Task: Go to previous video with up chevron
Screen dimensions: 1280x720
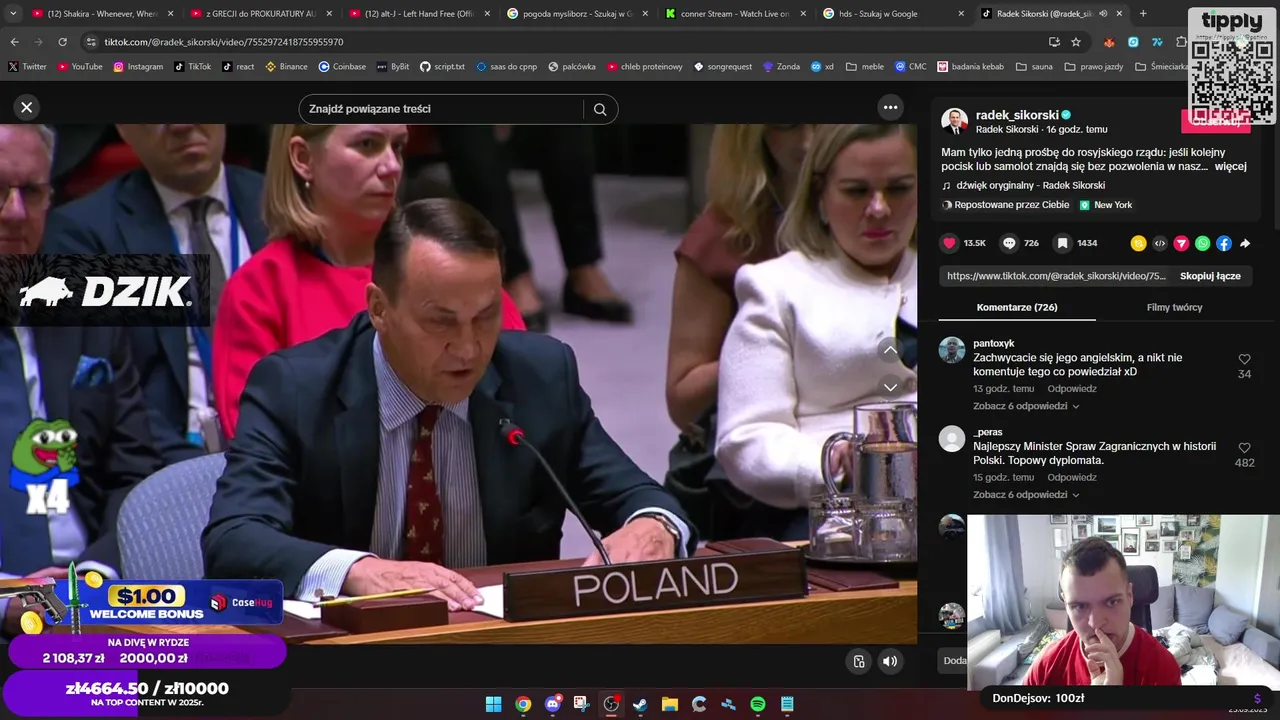Action: coord(890,350)
